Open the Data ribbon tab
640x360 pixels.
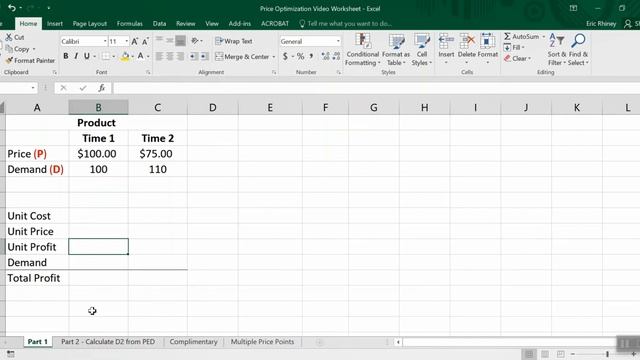tap(159, 24)
